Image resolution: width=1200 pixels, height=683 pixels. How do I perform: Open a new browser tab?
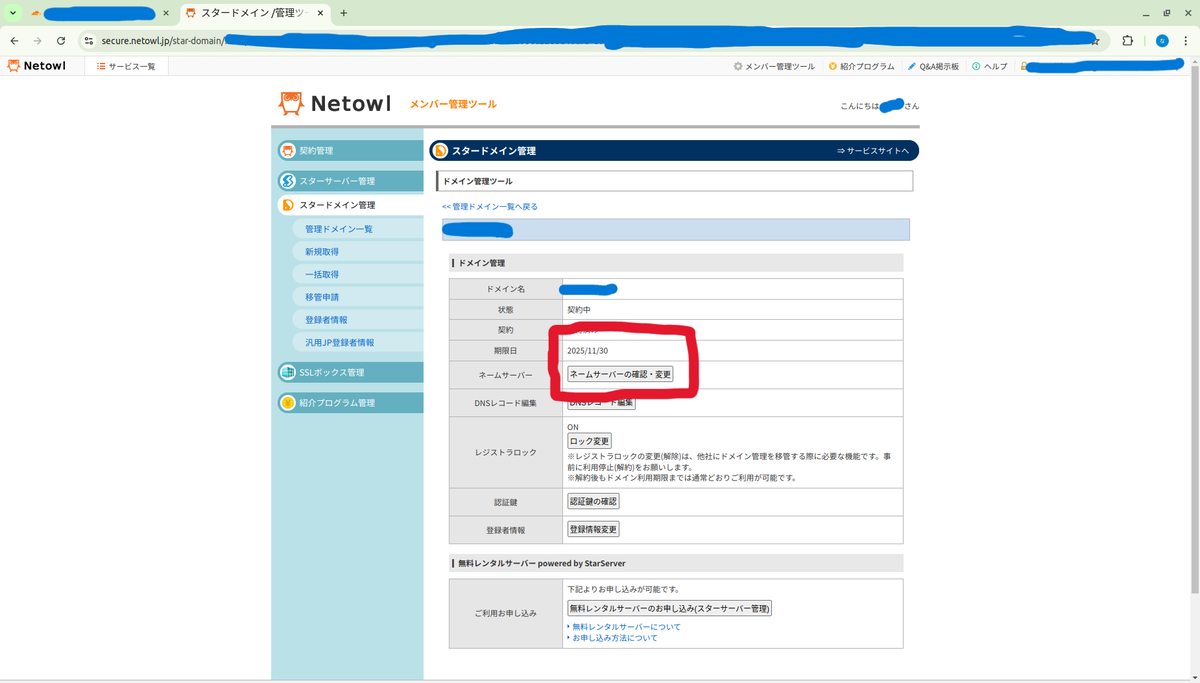click(x=344, y=13)
